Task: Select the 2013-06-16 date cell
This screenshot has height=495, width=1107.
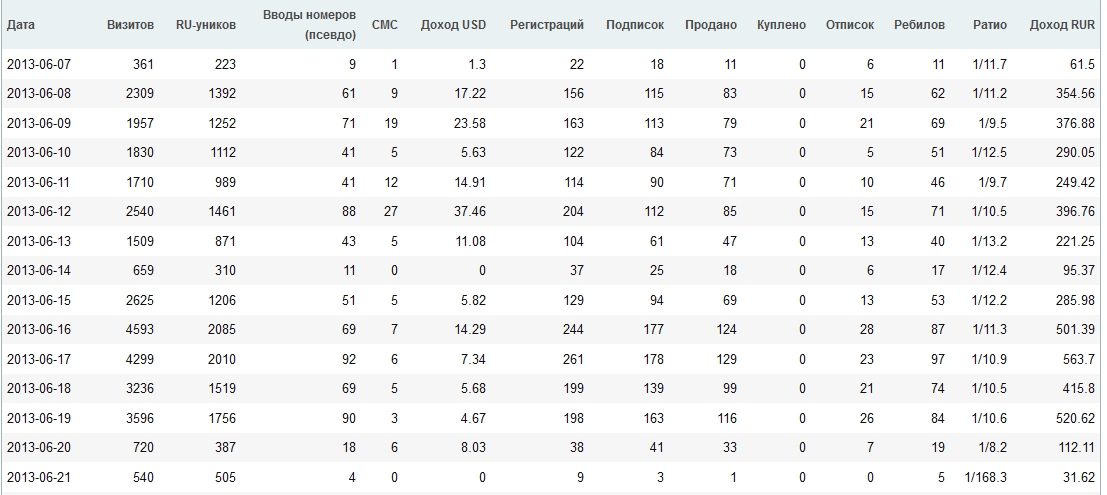Action: tap(39, 330)
